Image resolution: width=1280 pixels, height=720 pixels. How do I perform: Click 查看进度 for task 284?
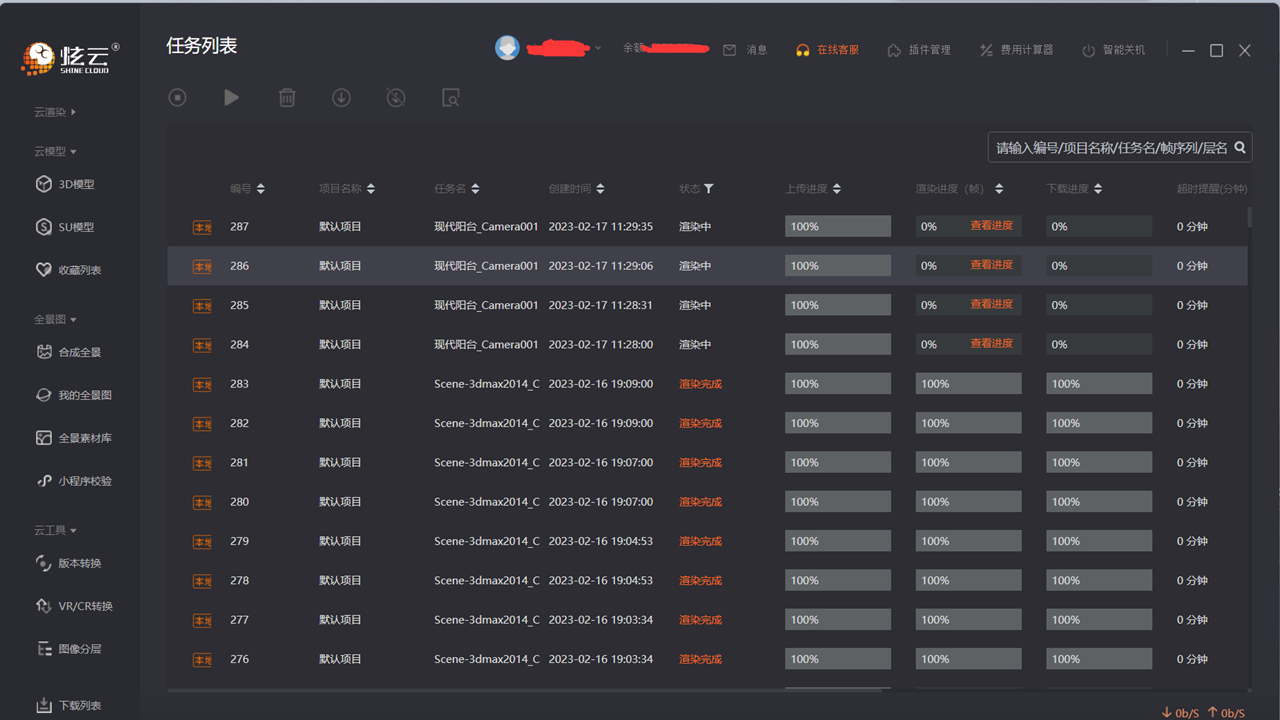(991, 344)
